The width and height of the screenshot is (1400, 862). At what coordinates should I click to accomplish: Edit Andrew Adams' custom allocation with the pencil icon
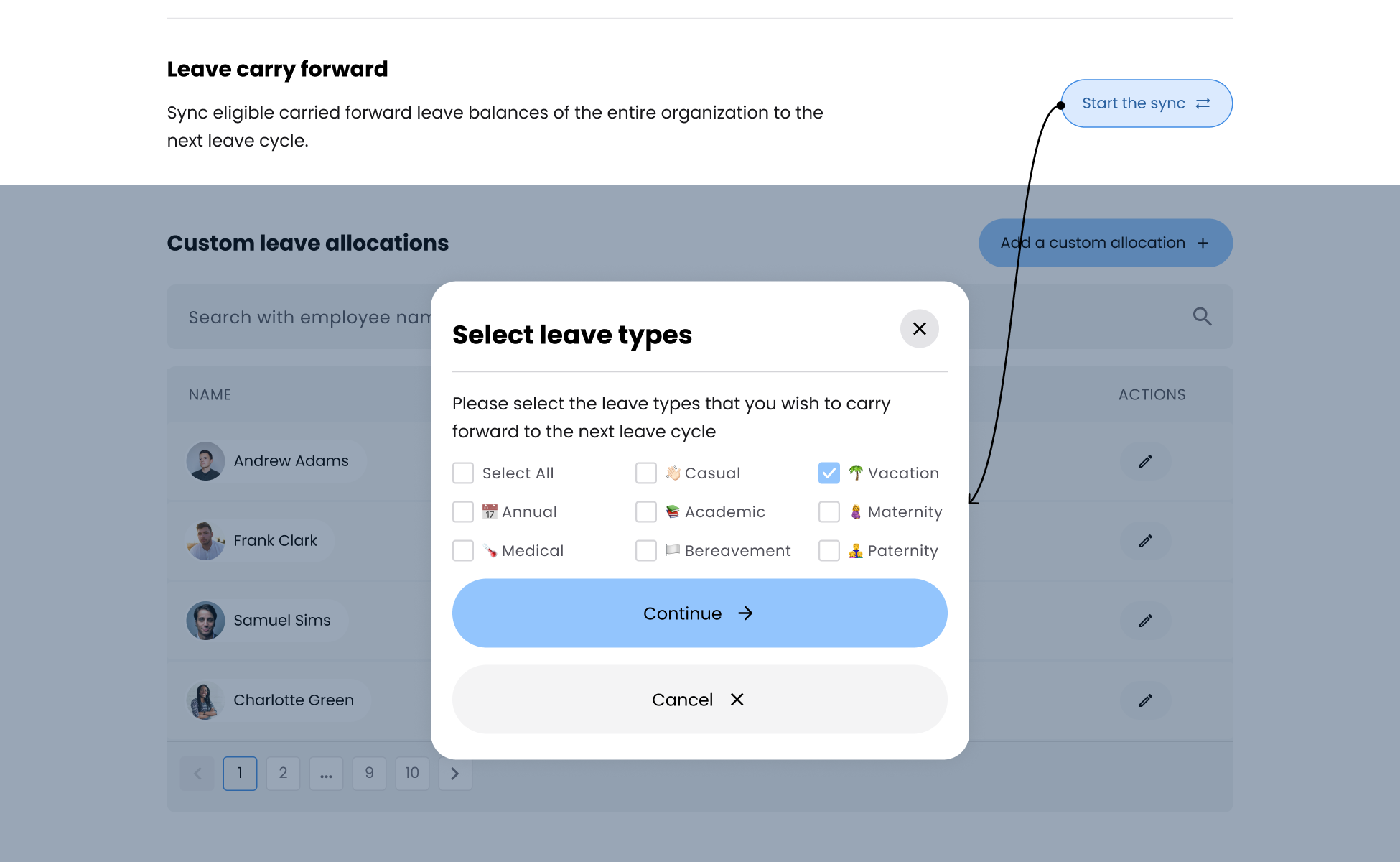click(x=1145, y=461)
